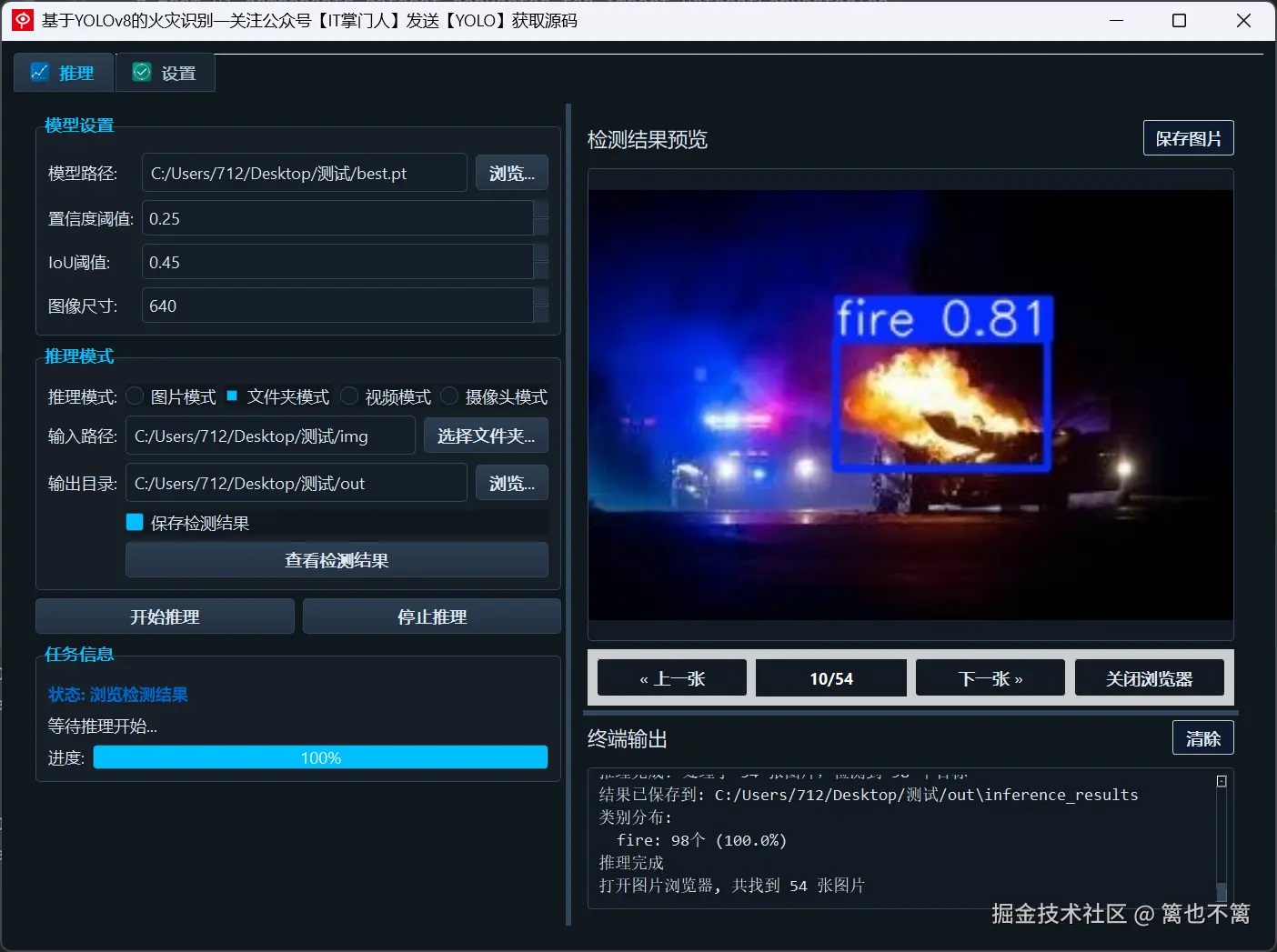
Task: Select the 图片模式 radio button
Action: [x=134, y=396]
